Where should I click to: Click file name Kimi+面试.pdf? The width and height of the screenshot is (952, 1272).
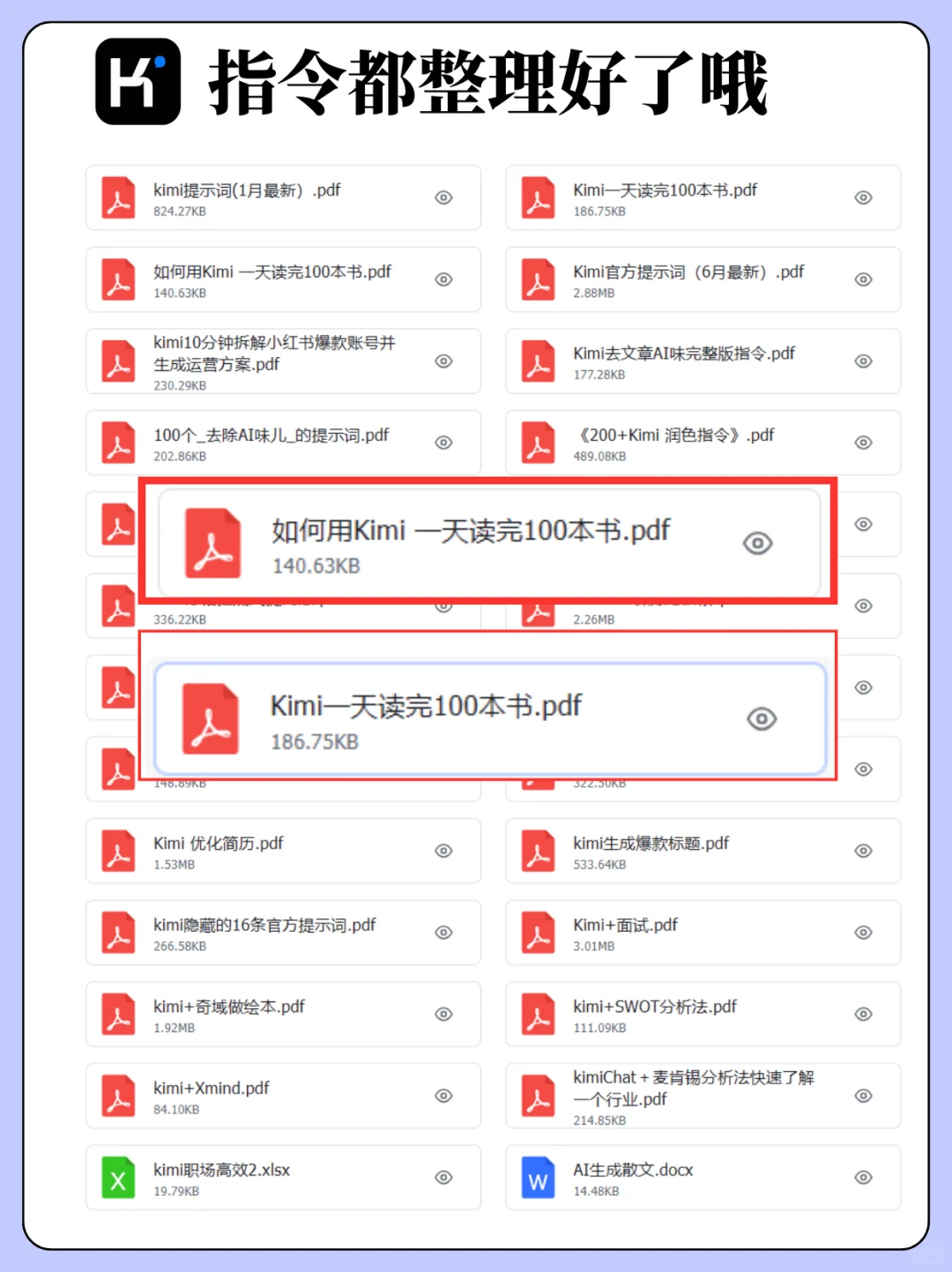(626, 926)
